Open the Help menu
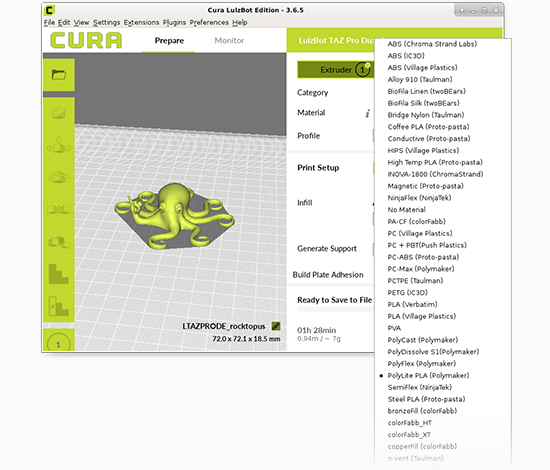This screenshot has height=470, width=550. coord(240,22)
